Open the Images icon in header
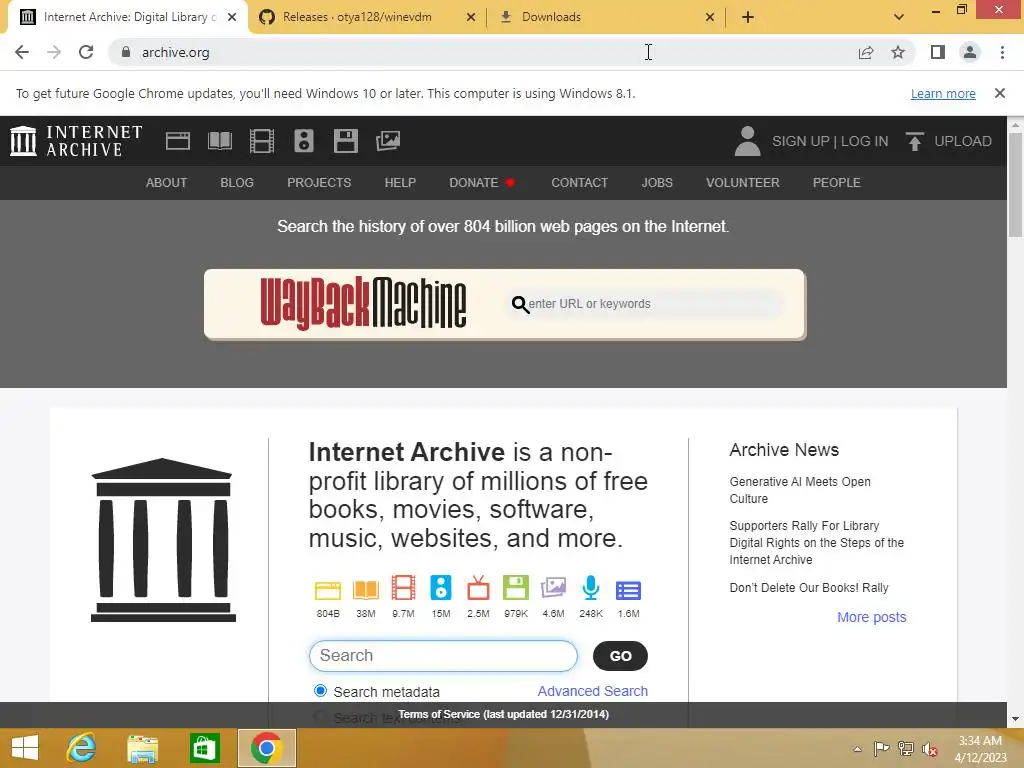Viewport: 1024px width, 768px height. (x=388, y=141)
